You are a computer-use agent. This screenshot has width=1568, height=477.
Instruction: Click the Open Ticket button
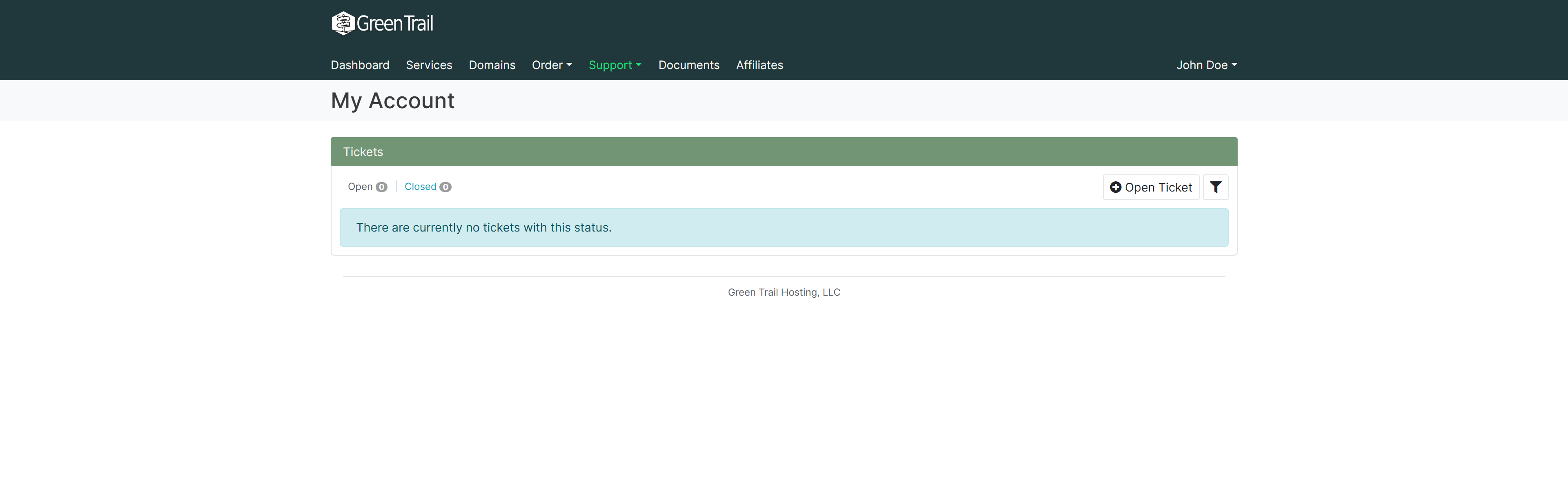pyautogui.click(x=1150, y=187)
